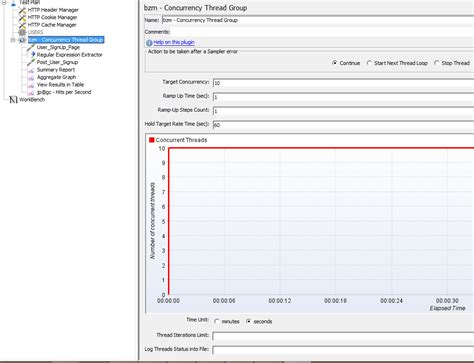Click the WorkBench icon in tree
The image size is (474, 363).
point(13,99)
